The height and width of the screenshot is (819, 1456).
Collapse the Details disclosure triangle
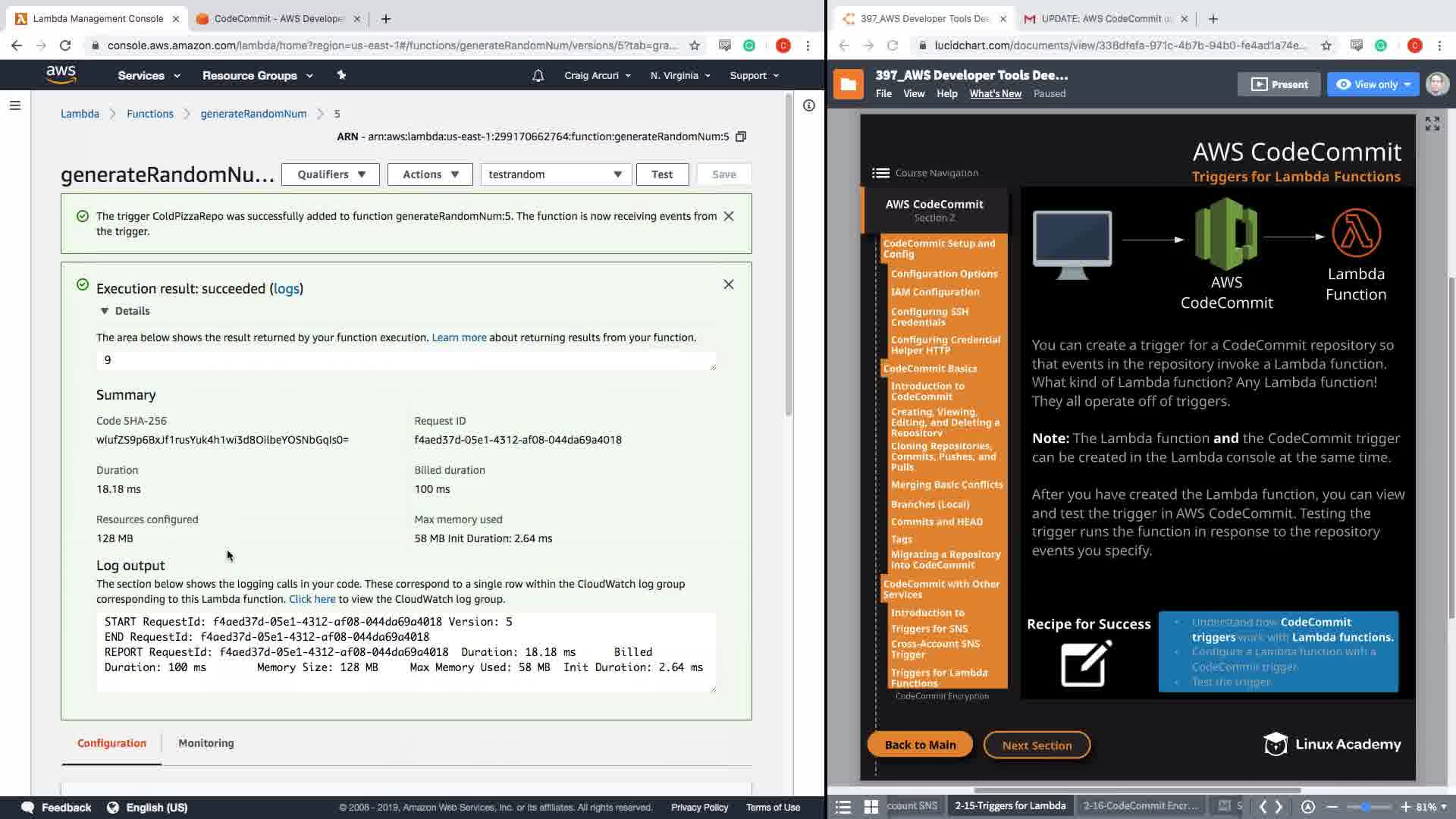105,311
